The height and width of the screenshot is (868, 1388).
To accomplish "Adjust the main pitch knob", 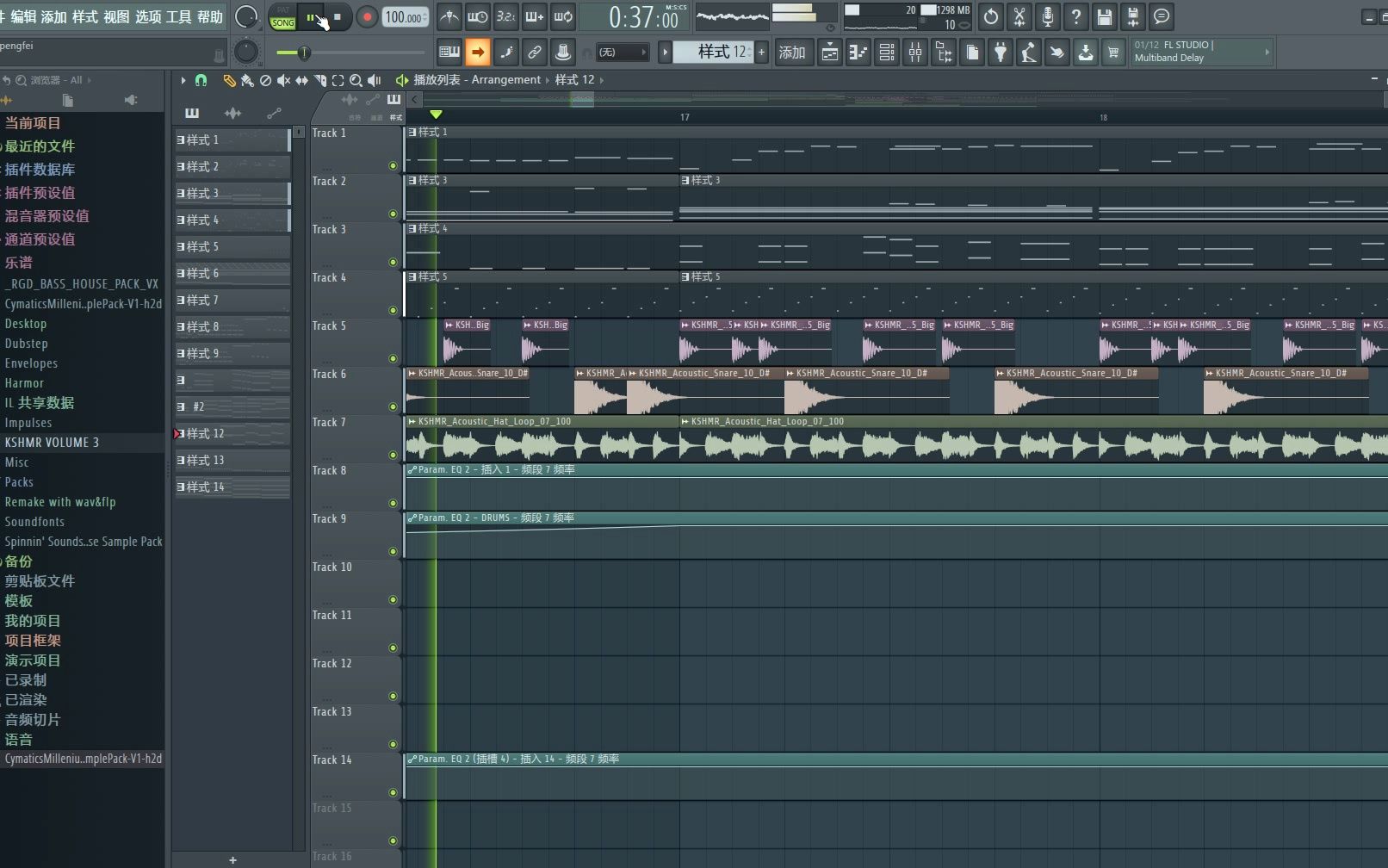I will pos(246,52).
